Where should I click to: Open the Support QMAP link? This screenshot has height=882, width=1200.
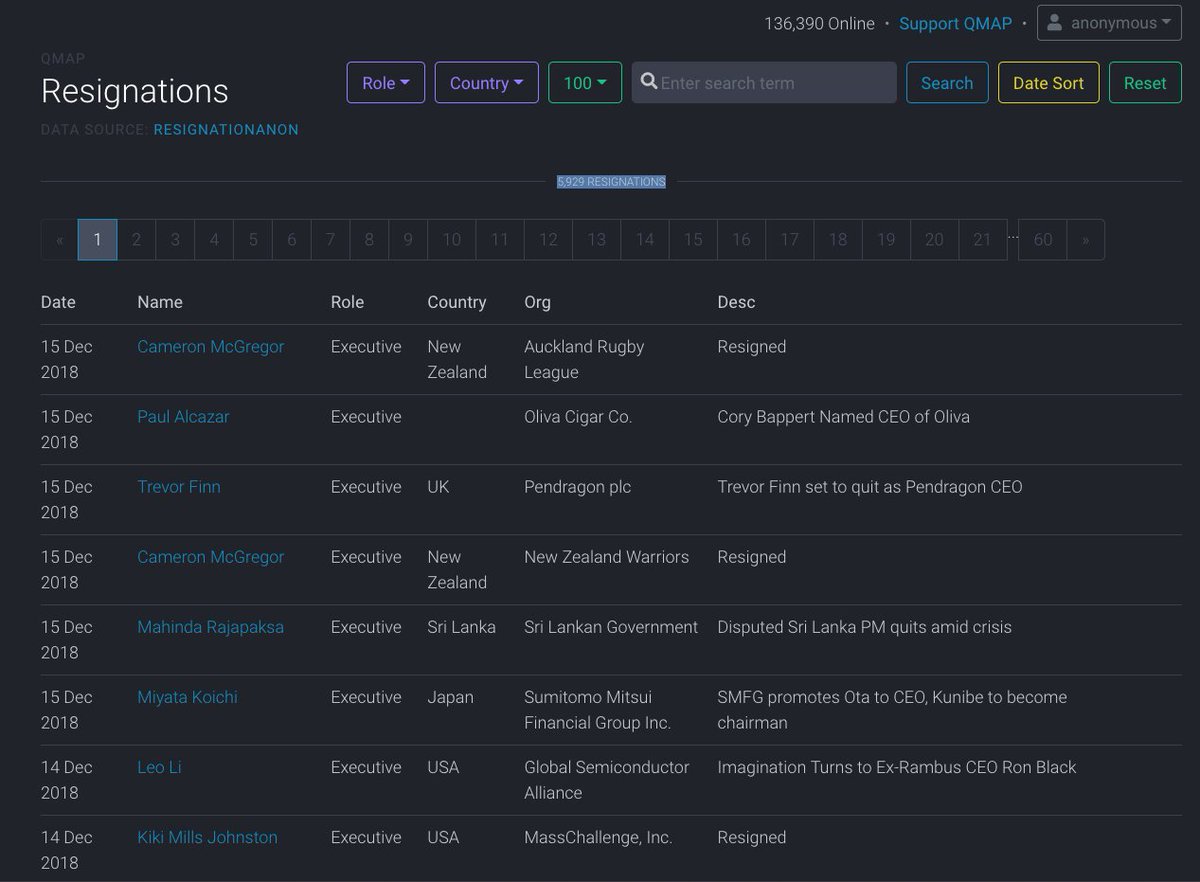[x=955, y=23]
